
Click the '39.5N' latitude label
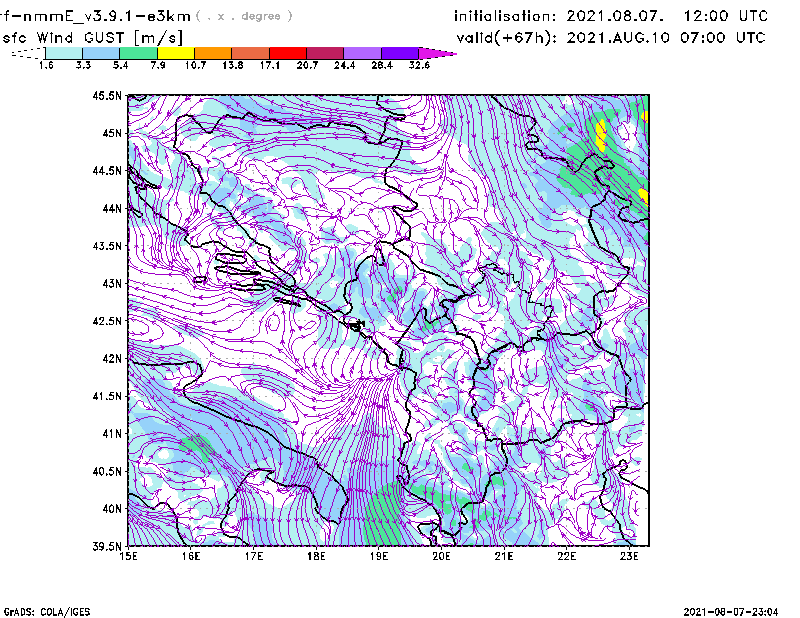107,546
